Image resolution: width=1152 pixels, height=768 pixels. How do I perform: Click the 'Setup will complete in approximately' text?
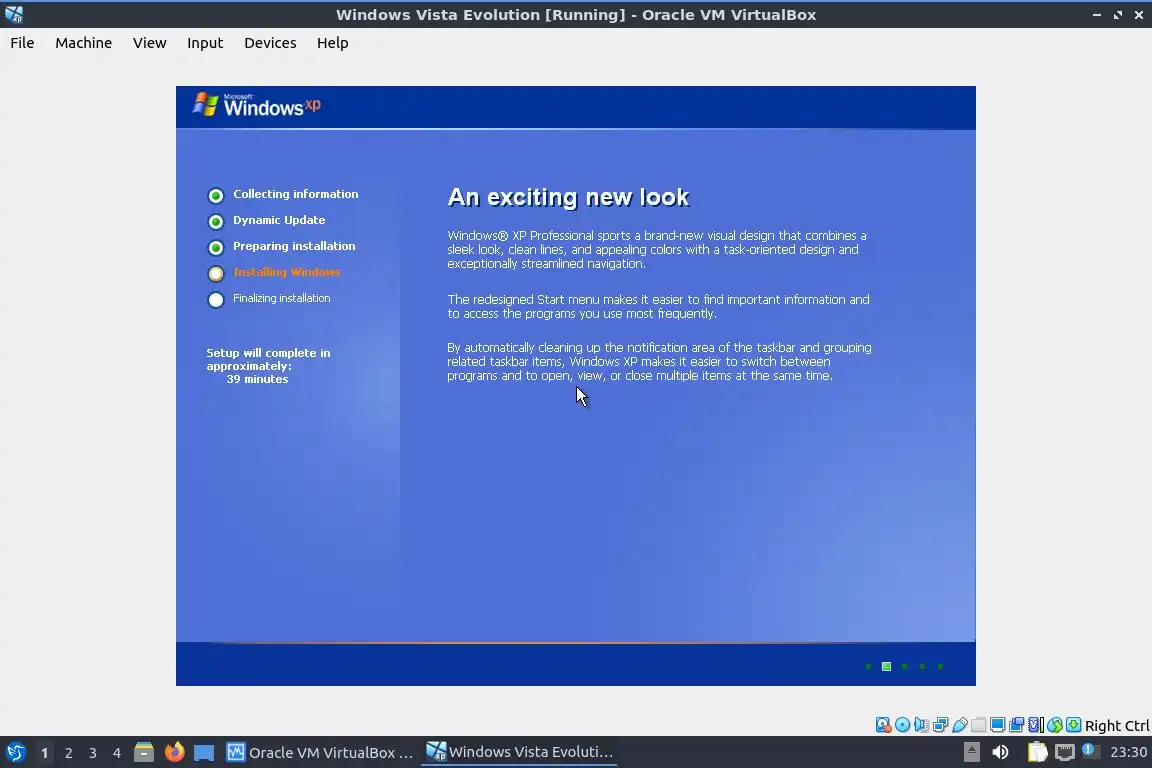click(x=268, y=359)
